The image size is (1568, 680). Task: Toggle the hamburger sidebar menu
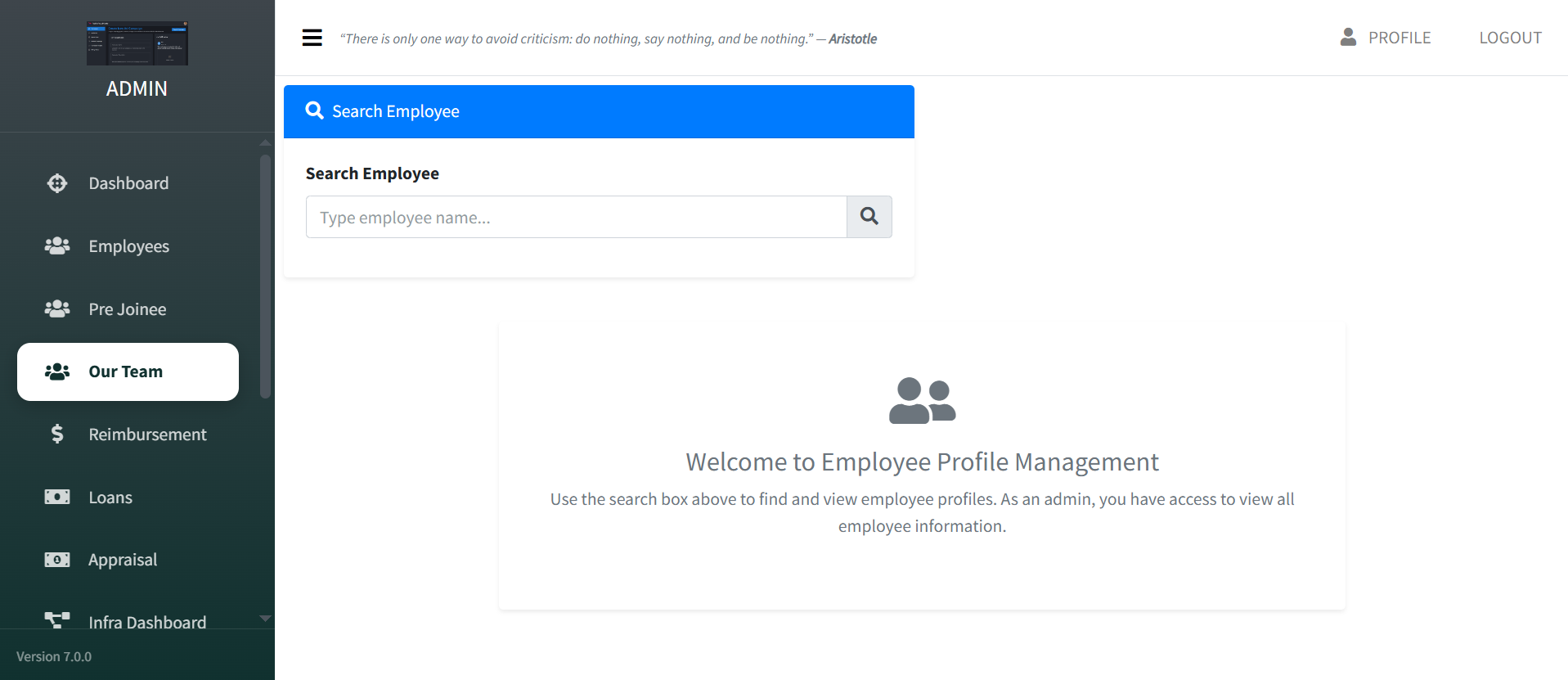click(312, 38)
